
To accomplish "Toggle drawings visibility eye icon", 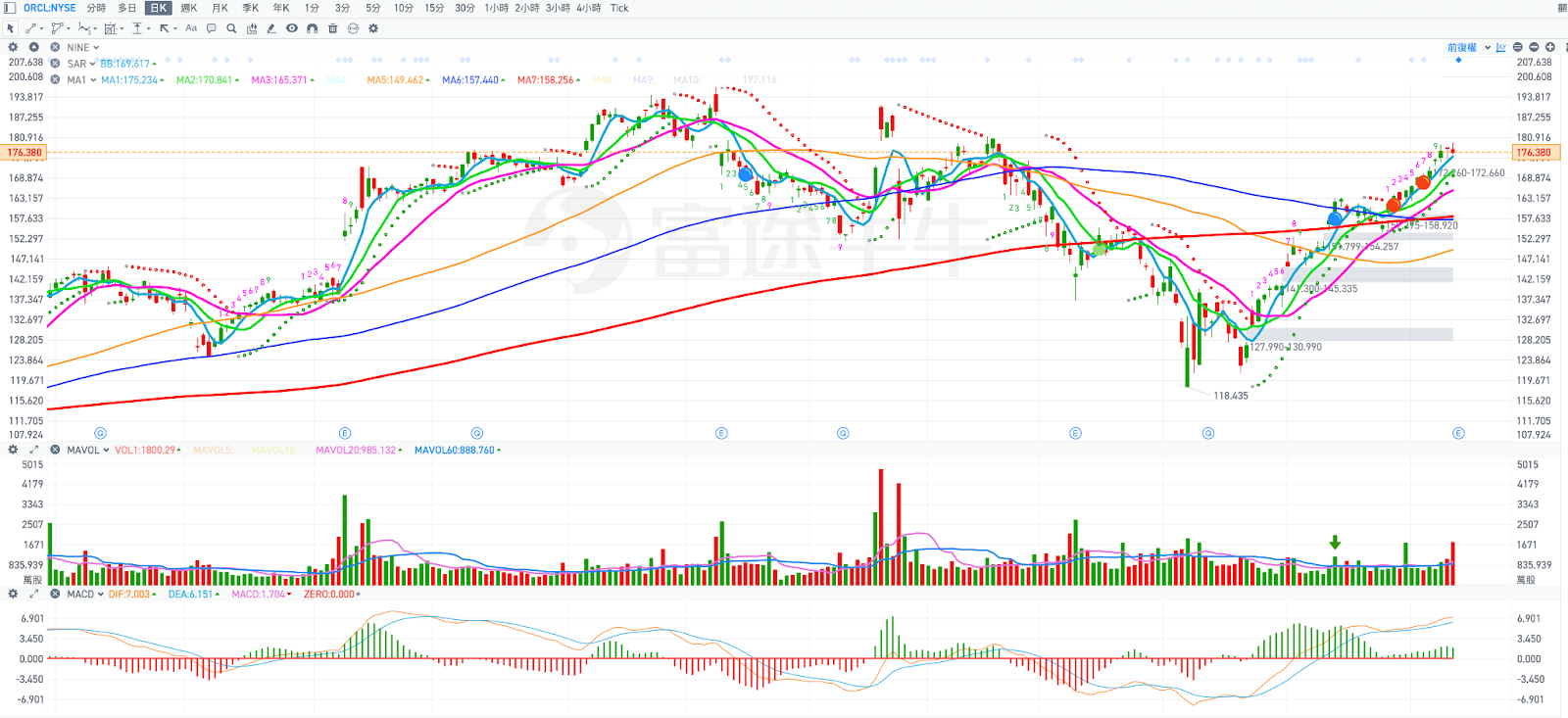I will (292, 28).
